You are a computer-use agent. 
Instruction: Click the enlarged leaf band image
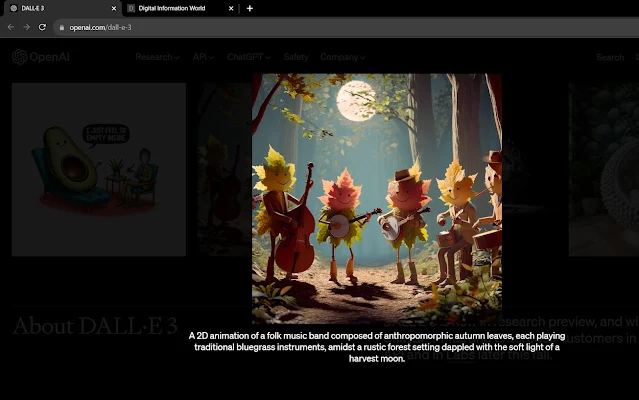(377, 199)
